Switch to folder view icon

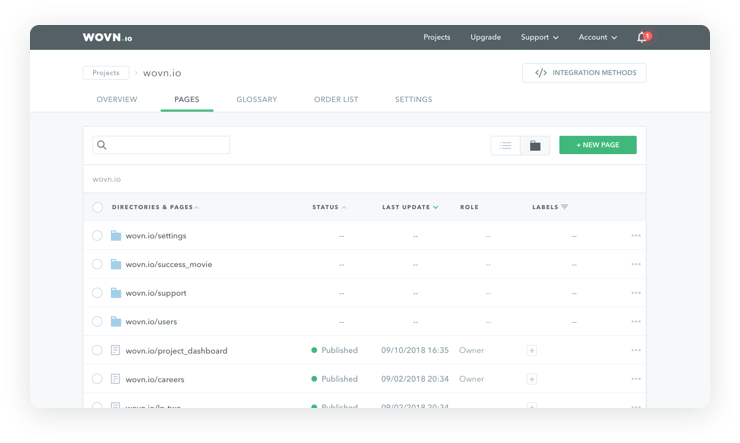click(535, 145)
